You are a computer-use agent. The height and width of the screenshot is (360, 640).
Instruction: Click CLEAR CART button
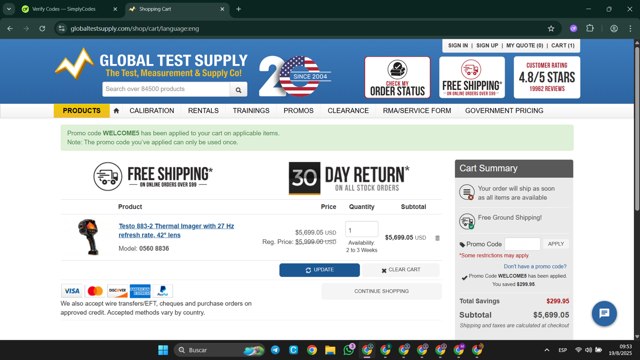(401, 270)
